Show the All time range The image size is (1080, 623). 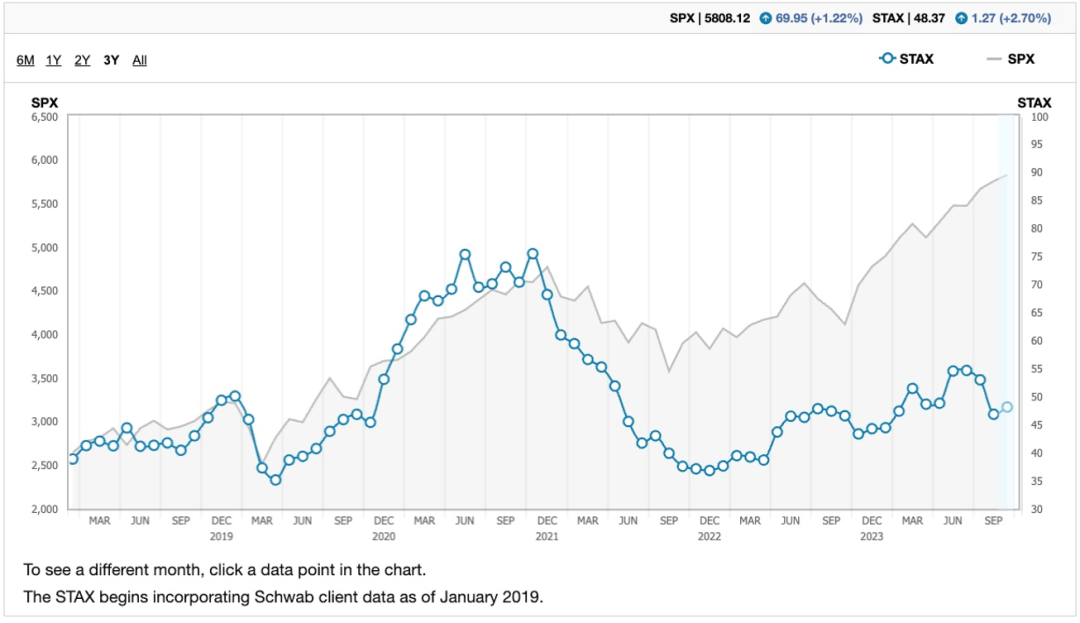tap(140, 60)
